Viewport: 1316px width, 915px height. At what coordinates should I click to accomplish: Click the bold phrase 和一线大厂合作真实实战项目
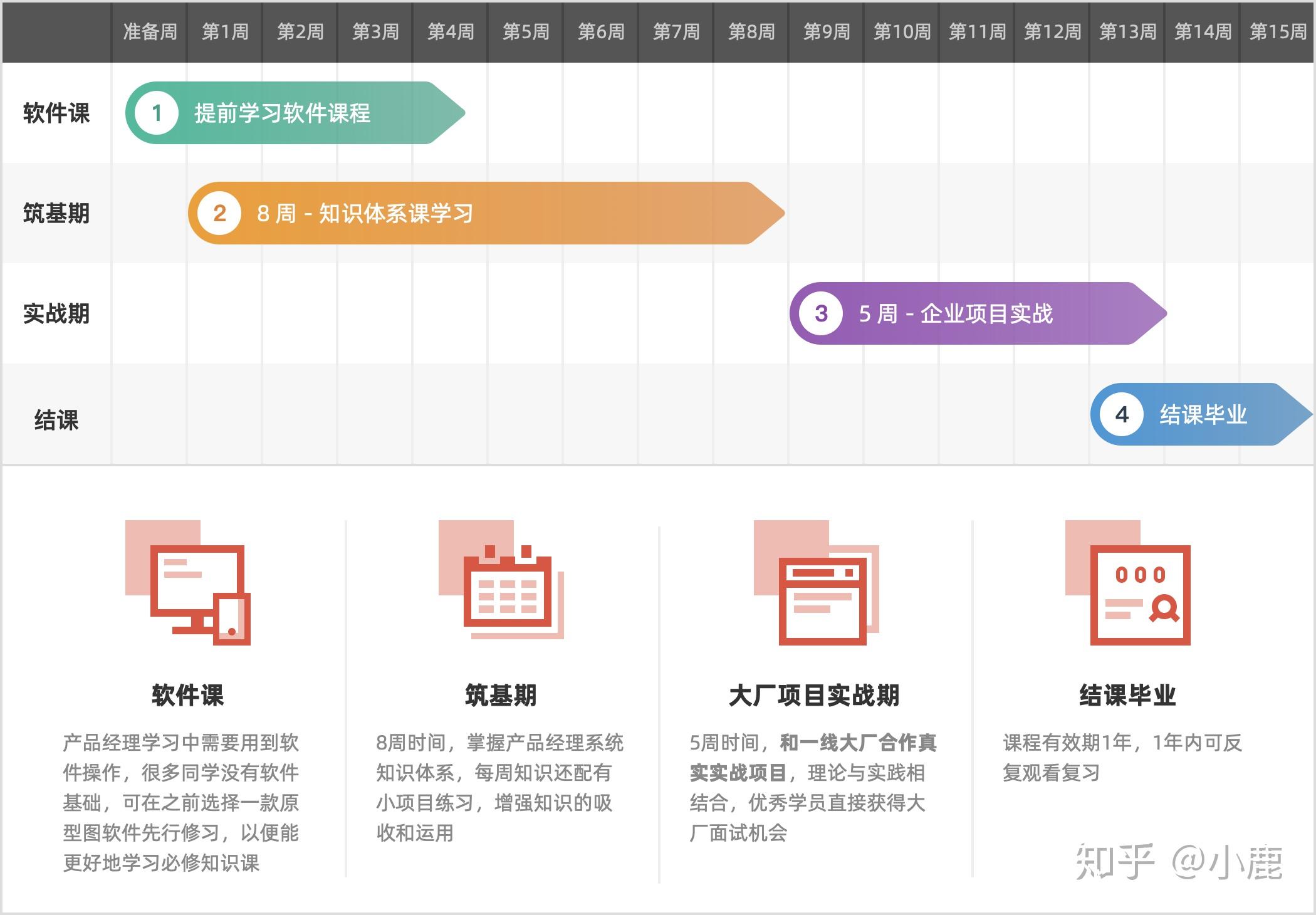pyautogui.click(x=813, y=758)
